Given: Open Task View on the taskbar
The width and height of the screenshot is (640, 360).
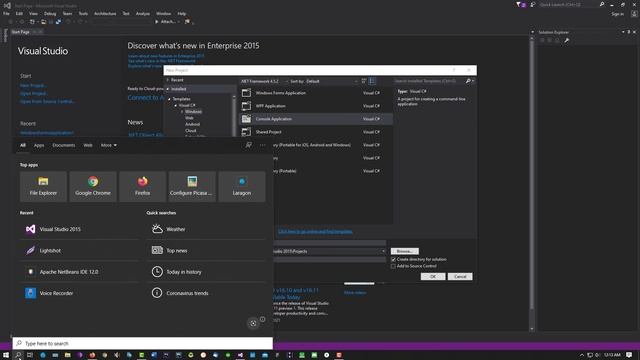Looking at the screenshot, I should tap(30, 355).
